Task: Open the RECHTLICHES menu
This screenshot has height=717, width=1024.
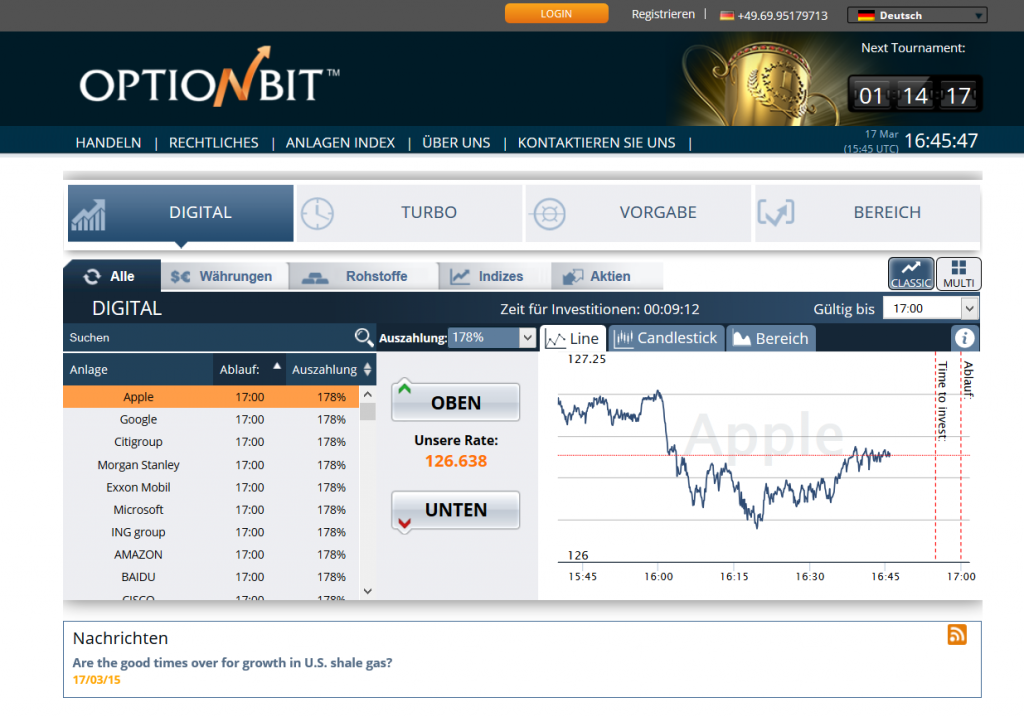Action: coord(214,143)
